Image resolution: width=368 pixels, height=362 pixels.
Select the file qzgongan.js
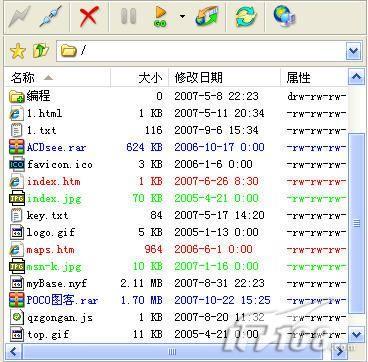[x=60, y=318]
